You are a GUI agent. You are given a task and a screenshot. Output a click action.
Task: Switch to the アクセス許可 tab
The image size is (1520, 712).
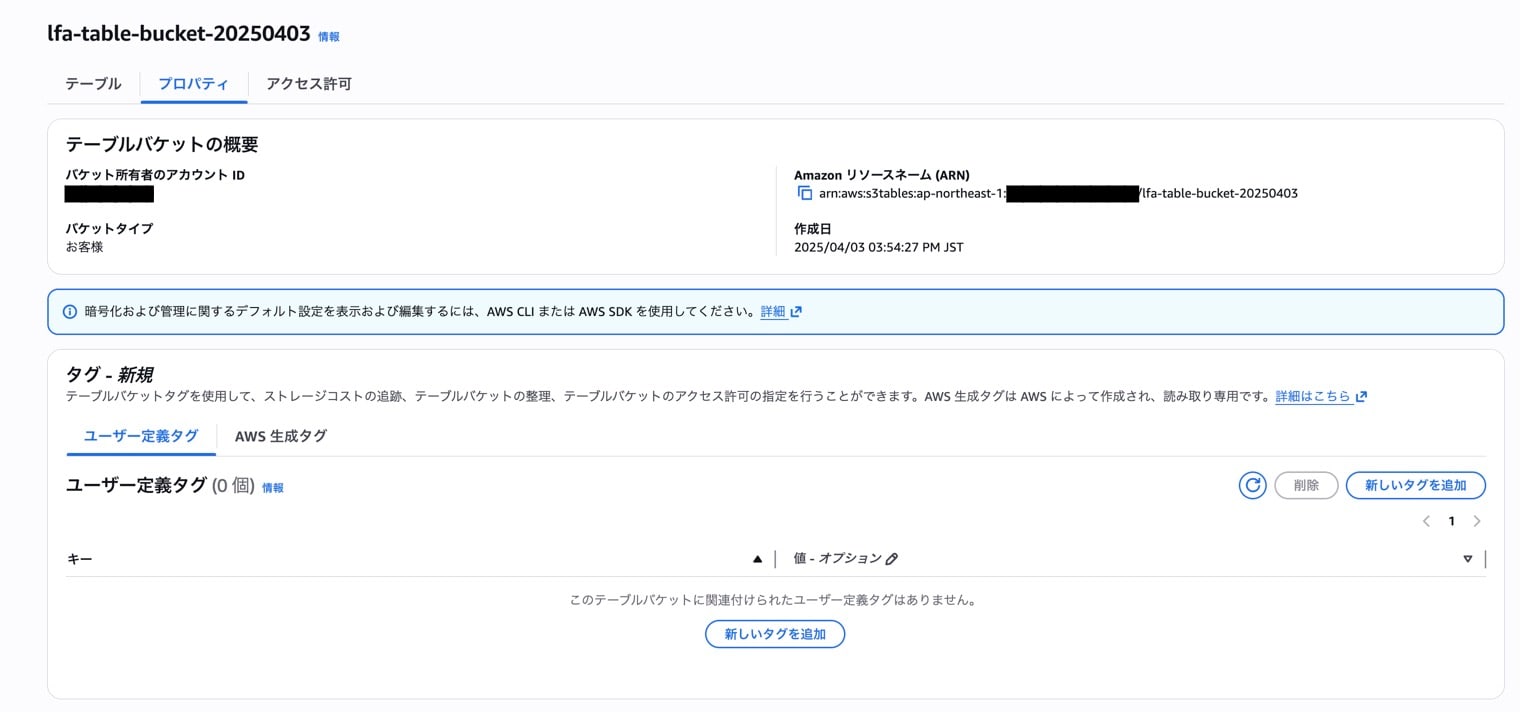[307, 84]
